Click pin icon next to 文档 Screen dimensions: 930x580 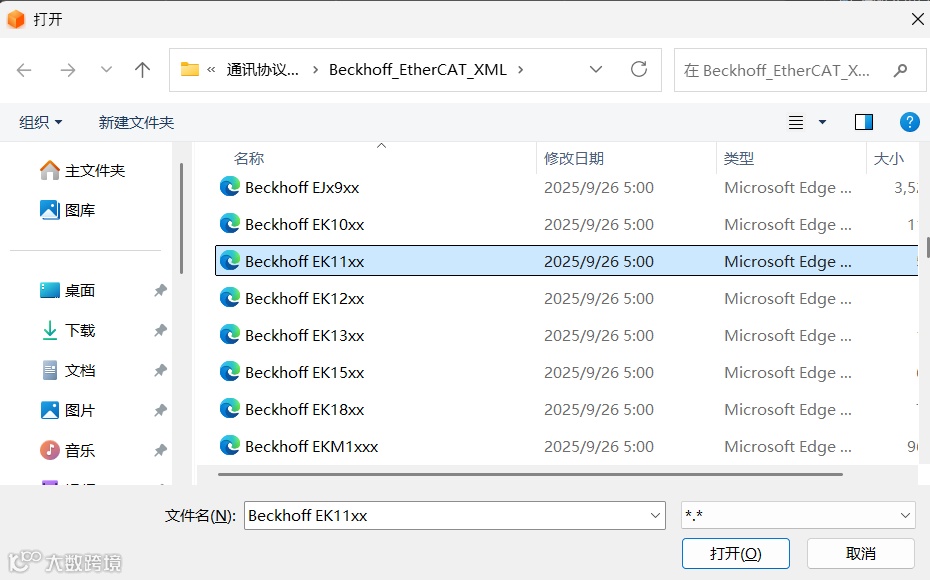[160, 371]
